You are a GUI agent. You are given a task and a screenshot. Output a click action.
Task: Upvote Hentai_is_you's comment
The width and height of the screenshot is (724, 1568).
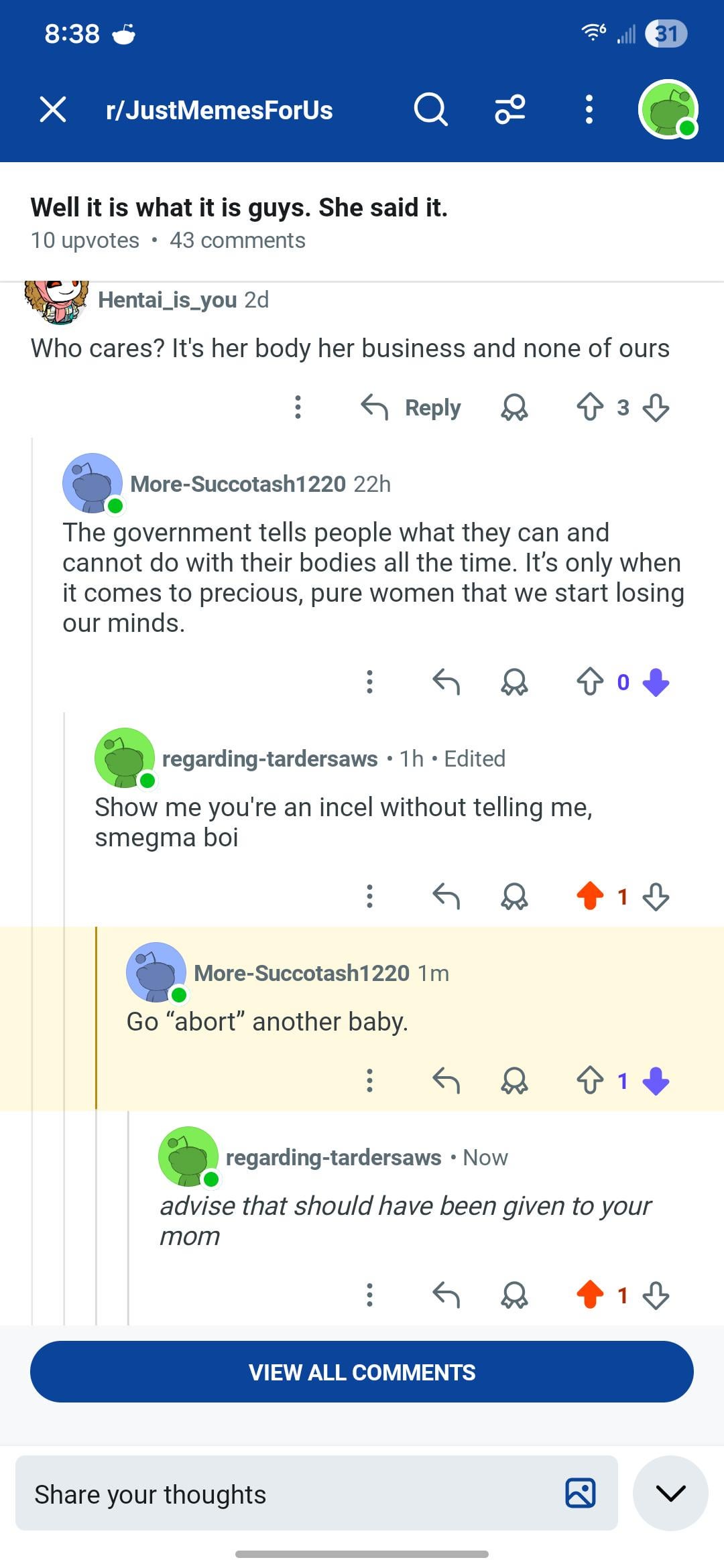590,407
